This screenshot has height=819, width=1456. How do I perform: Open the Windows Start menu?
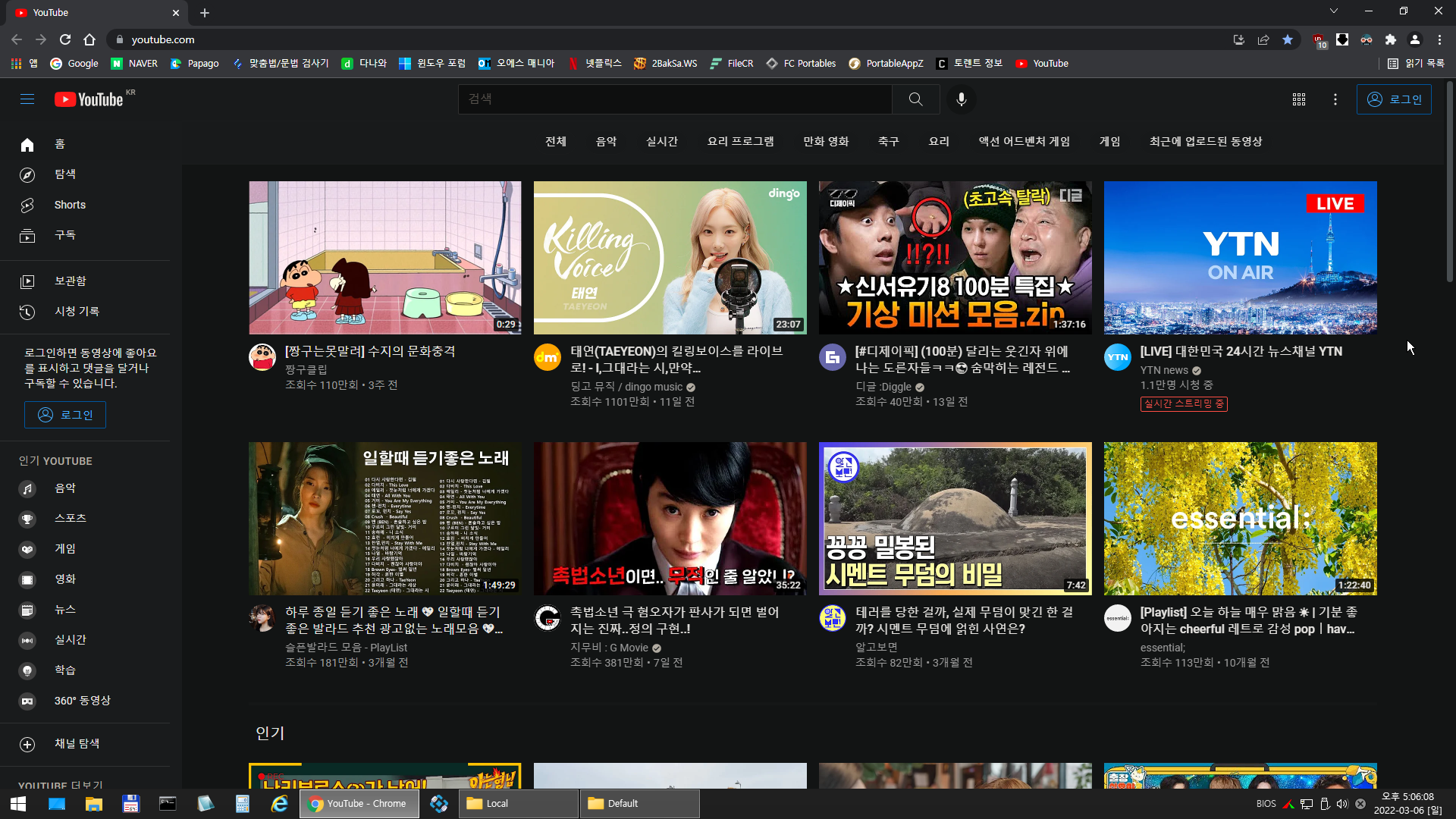[x=18, y=804]
